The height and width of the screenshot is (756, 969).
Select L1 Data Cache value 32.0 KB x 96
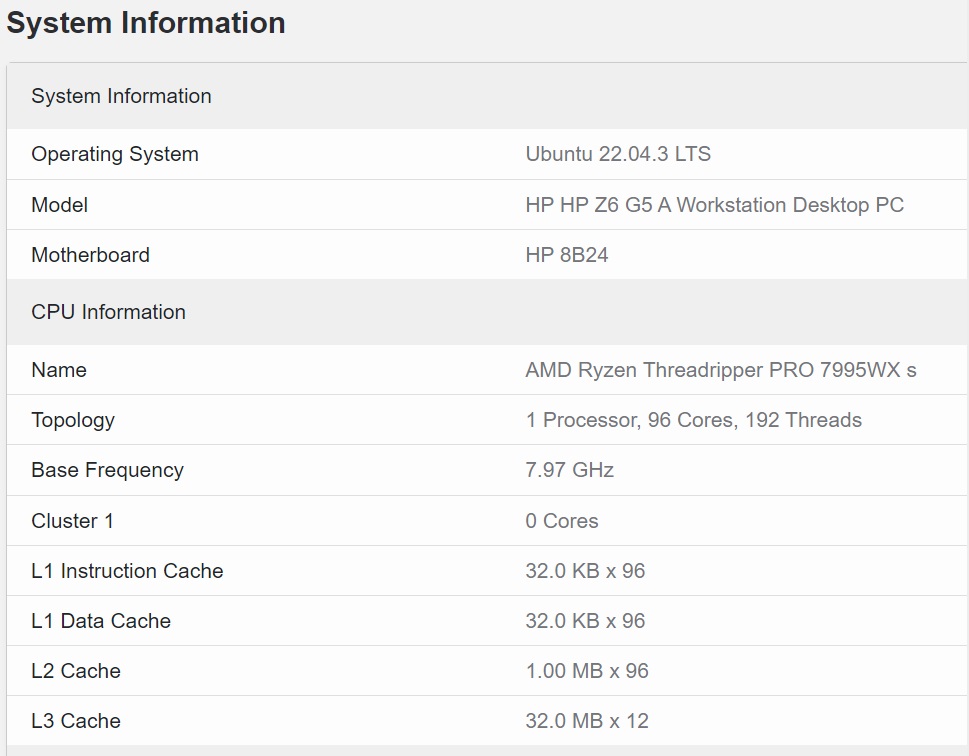(x=585, y=621)
